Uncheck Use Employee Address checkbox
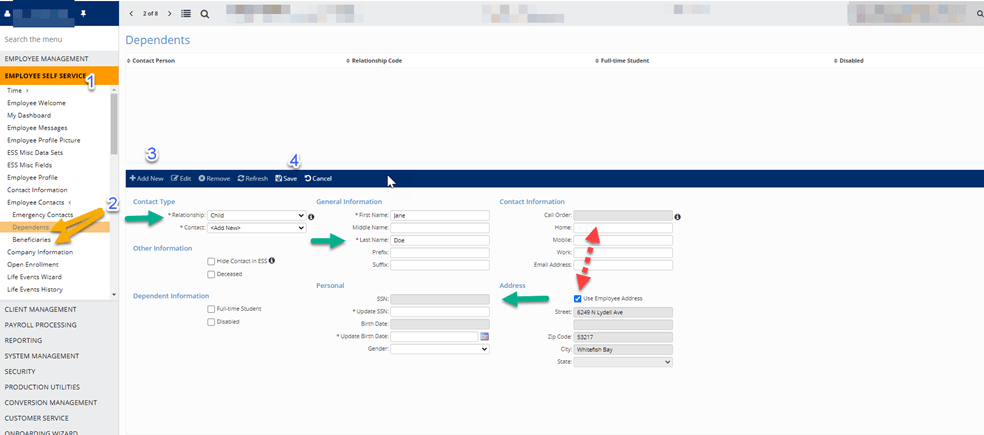 [x=577, y=299]
